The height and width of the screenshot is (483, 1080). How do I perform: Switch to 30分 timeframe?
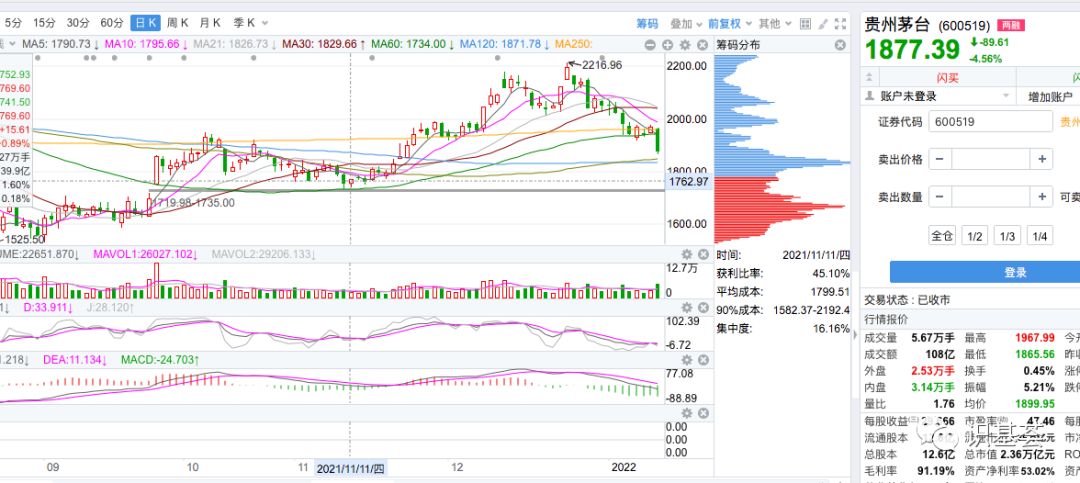78,23
